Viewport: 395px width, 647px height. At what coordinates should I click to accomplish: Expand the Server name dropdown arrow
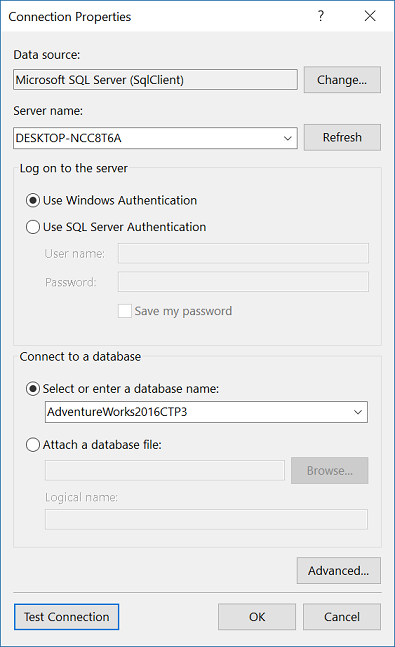tap(288, 138)
